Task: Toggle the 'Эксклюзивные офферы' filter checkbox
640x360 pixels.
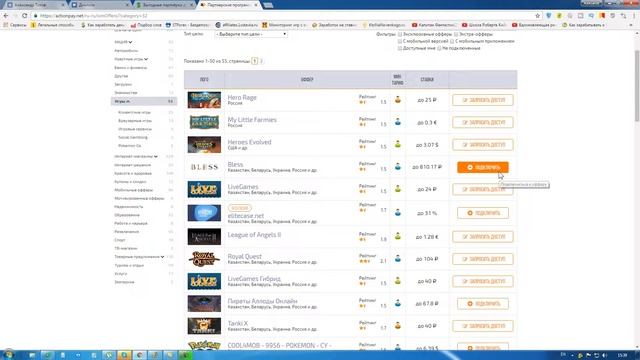Action: [400, 35]
